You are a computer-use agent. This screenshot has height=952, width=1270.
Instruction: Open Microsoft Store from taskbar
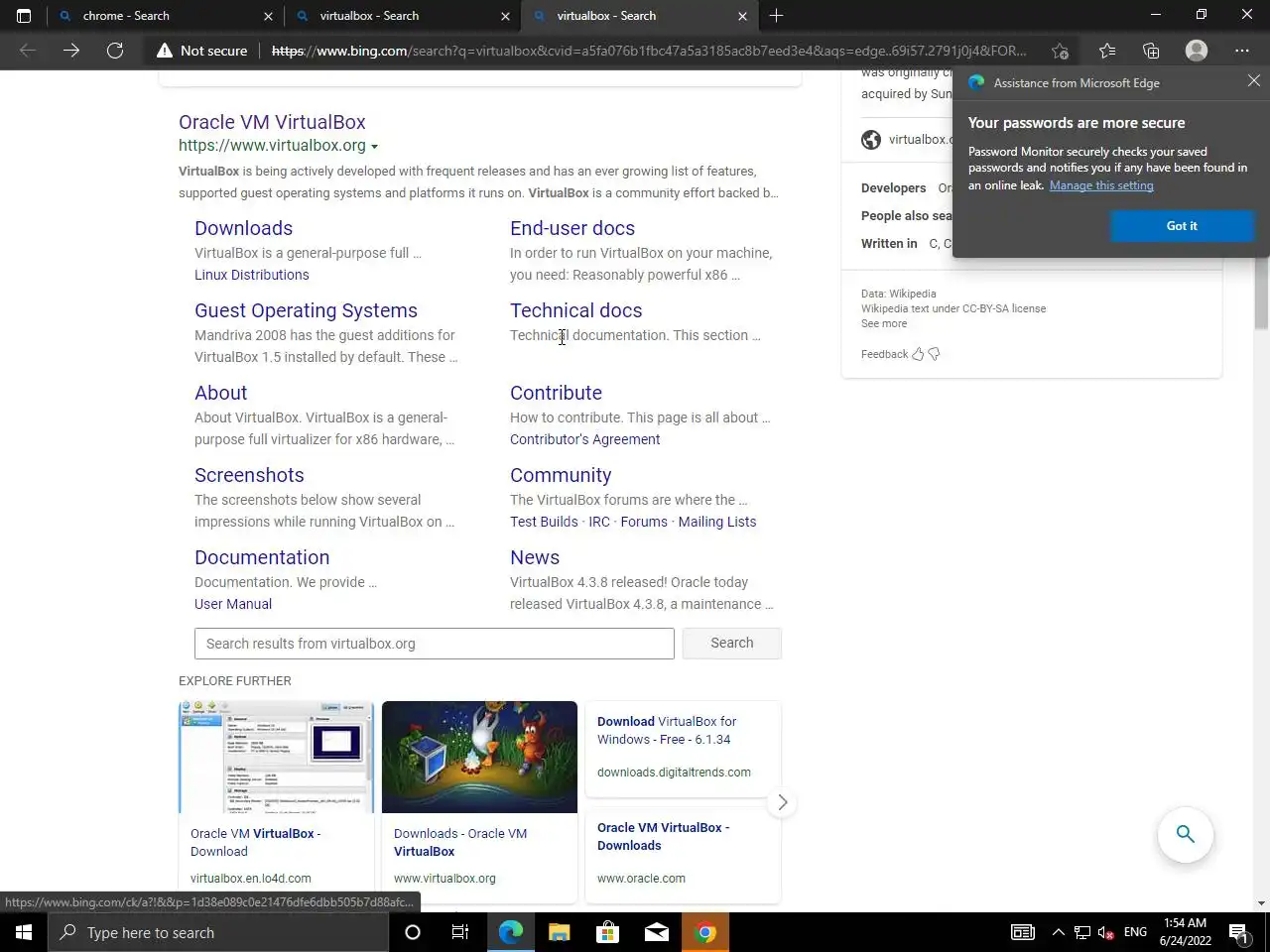tap(607, 932)
